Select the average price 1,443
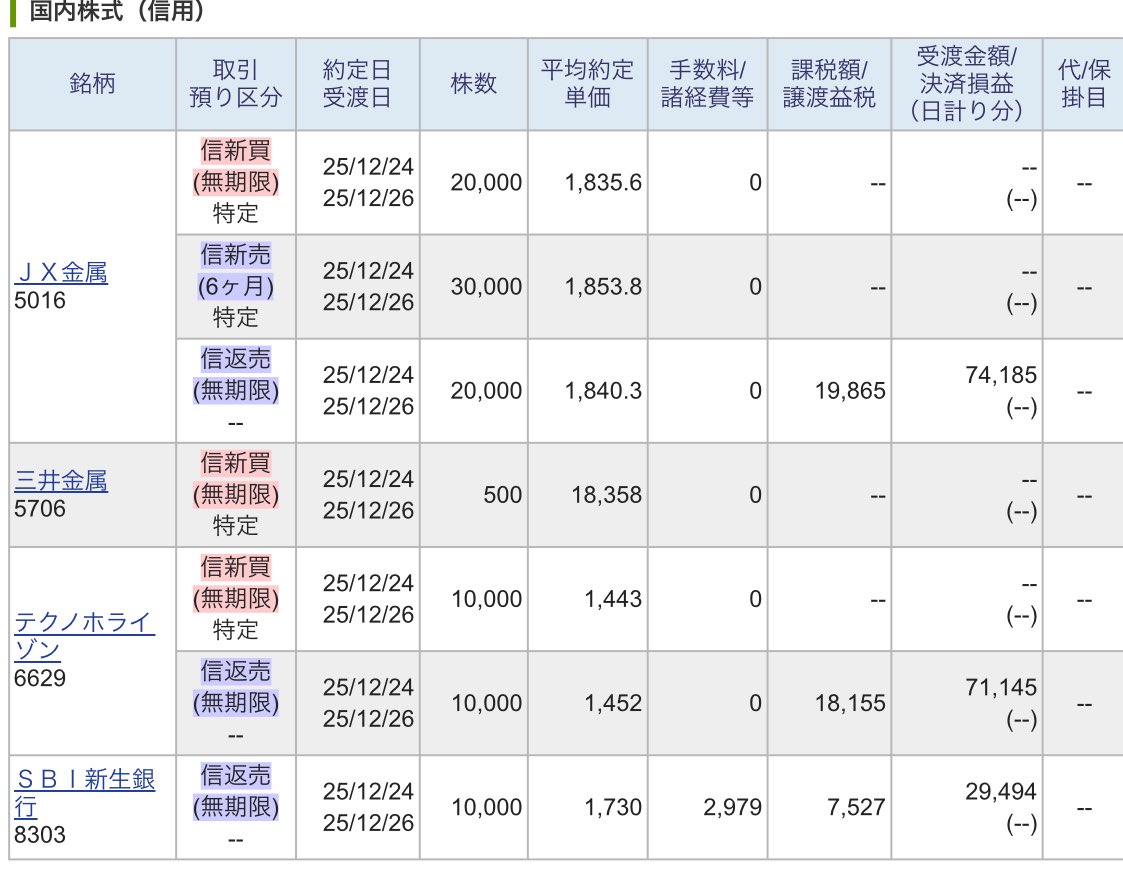The width and height of the screenshot is (1123, 869). (x=613, y=599)
